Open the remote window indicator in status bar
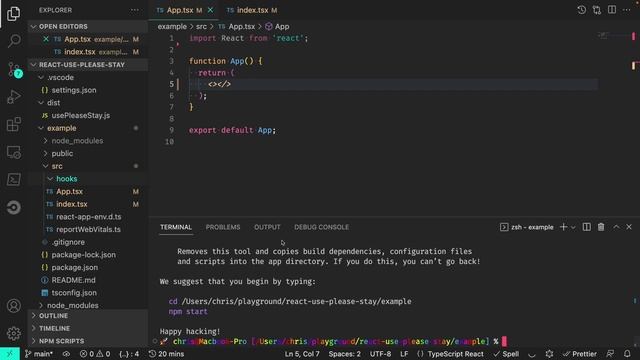This screenshot has width=640, height=360. point(10,354)
